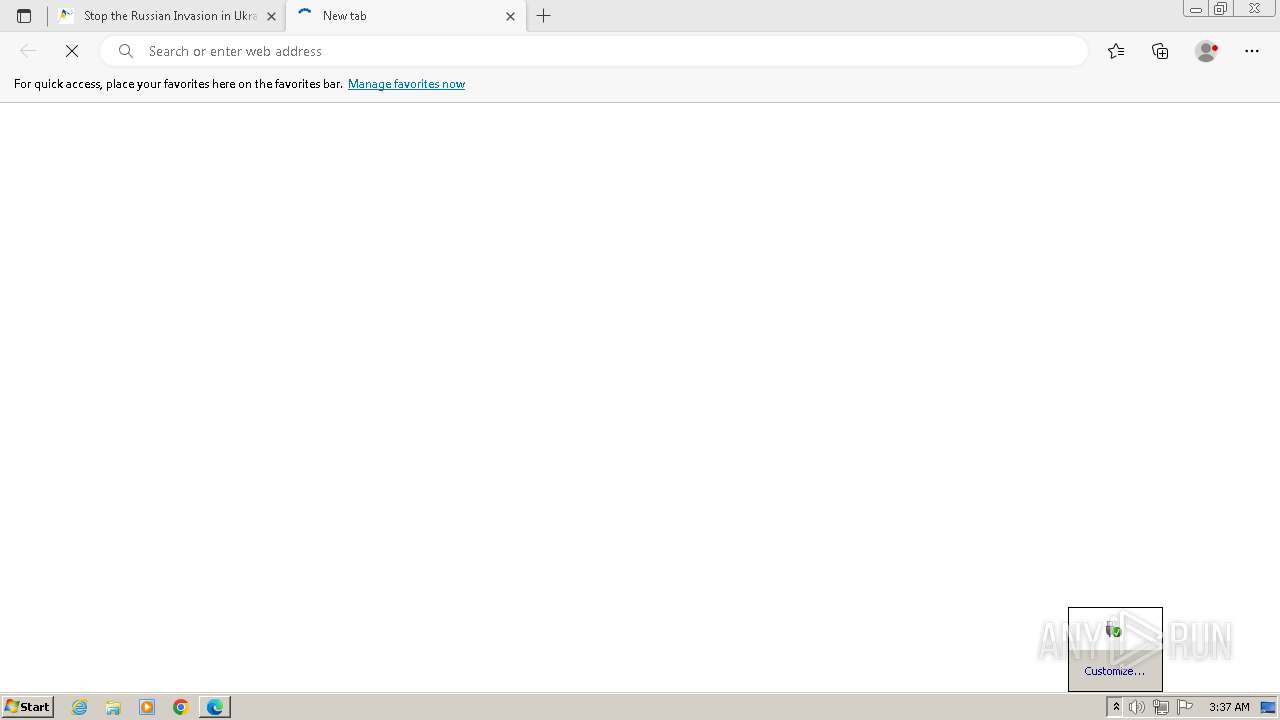Open Windows Media Player on taskbar
The height and width of the screenshot is (720, 1280).
point(147,707)
